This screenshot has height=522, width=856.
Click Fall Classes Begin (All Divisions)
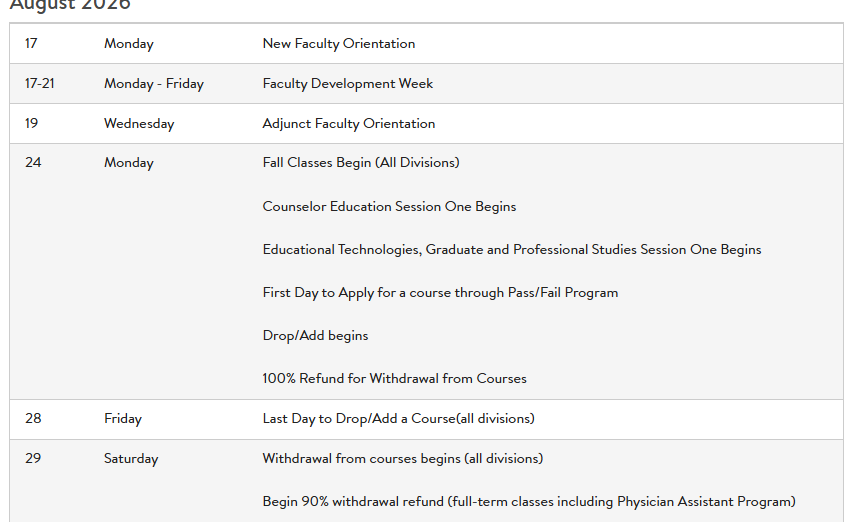coord(361,163)
